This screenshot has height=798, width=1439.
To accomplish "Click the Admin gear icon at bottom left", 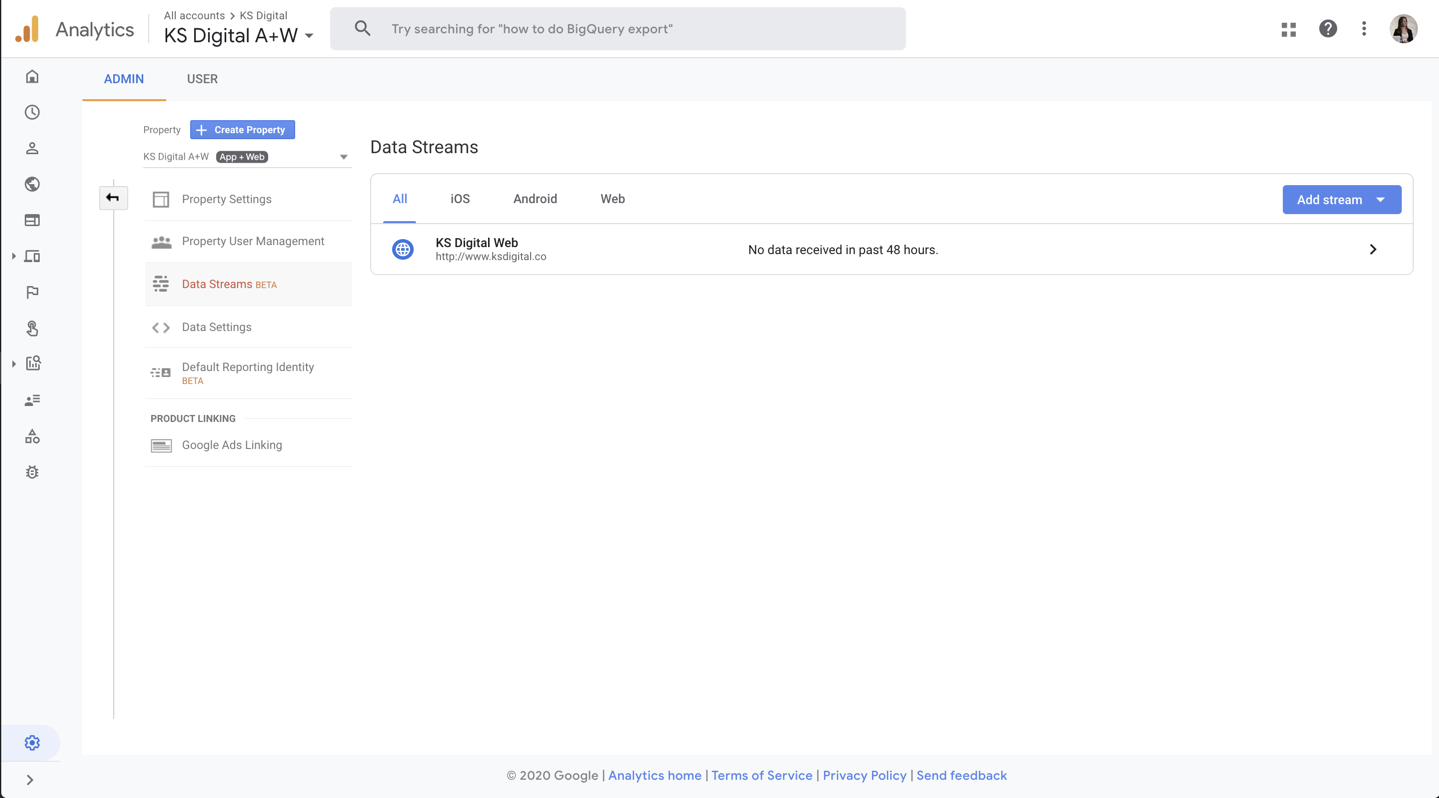I will click(x=32, y=743).
